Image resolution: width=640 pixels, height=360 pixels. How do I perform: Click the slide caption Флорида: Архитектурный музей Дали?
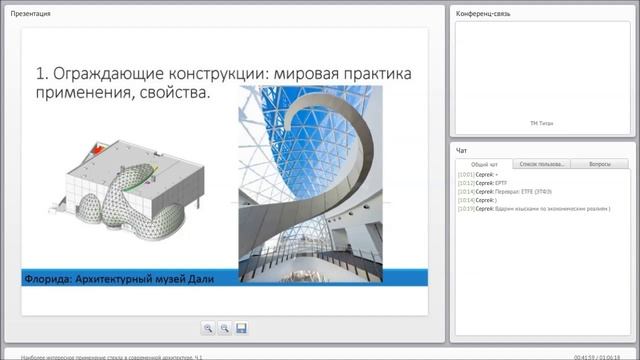pos(119,279)
